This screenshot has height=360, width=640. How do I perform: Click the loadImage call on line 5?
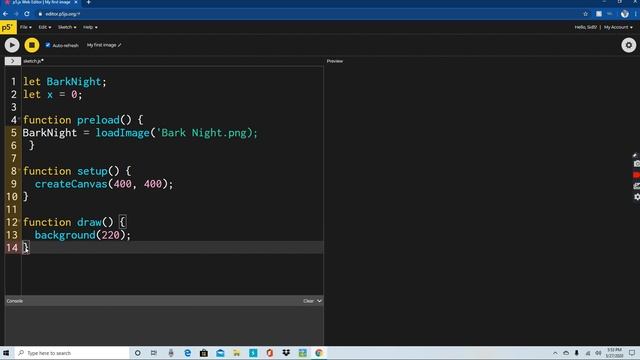tap(122, 133)
